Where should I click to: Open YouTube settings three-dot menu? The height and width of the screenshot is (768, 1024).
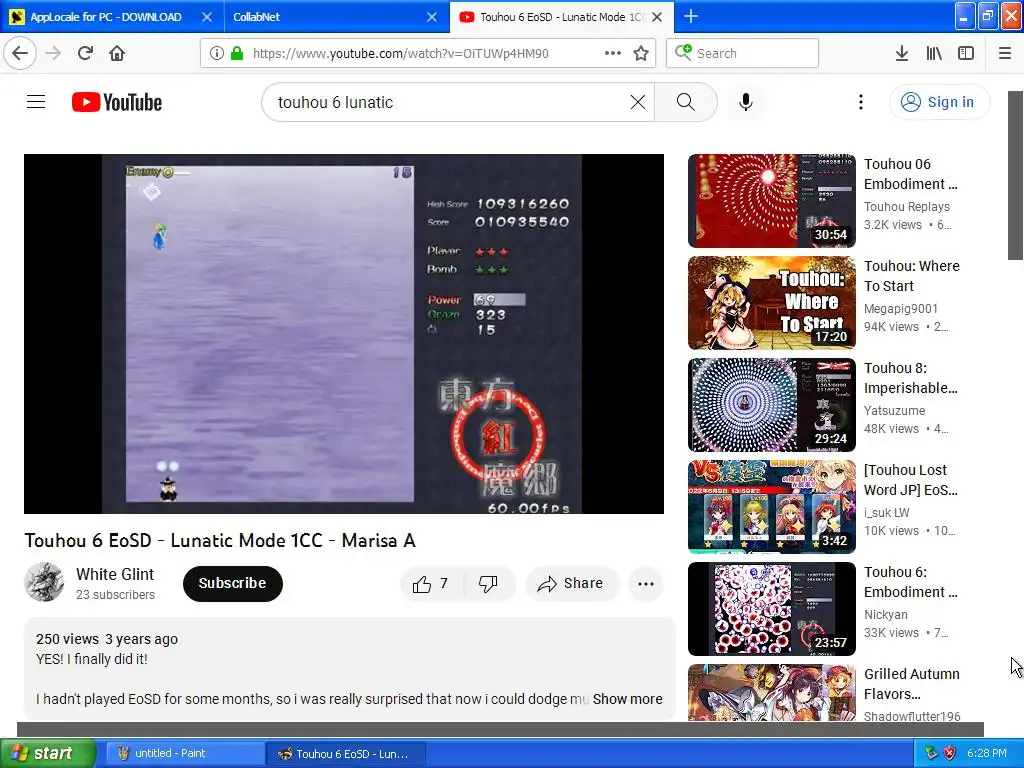pos(861,102)
